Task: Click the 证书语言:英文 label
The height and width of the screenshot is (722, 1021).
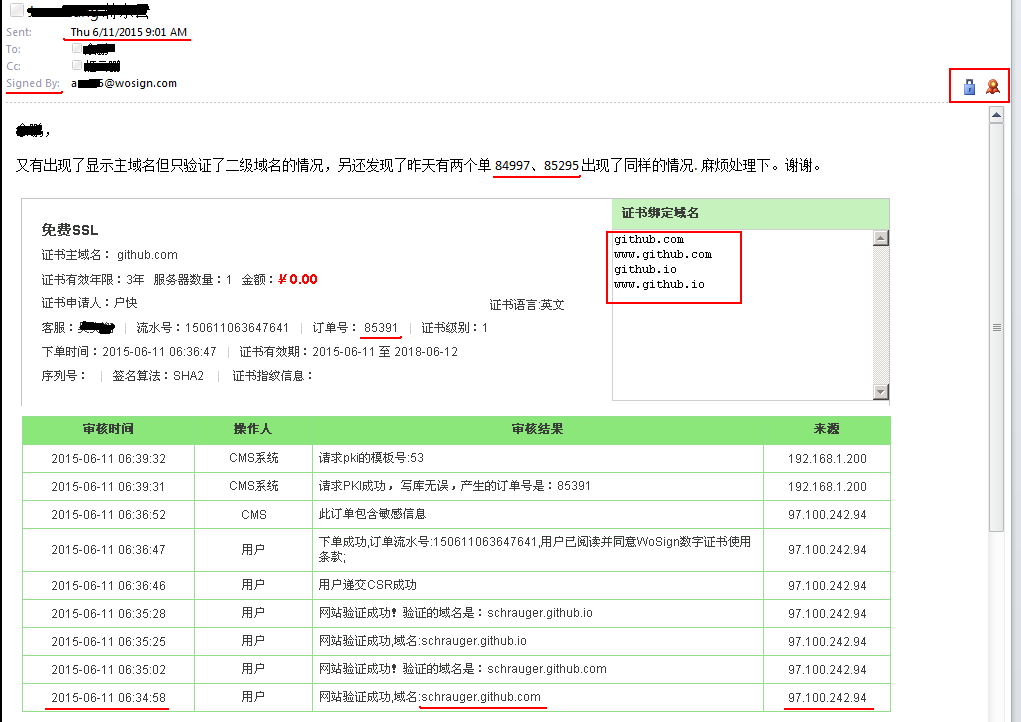Action: (x=527, y=305)
